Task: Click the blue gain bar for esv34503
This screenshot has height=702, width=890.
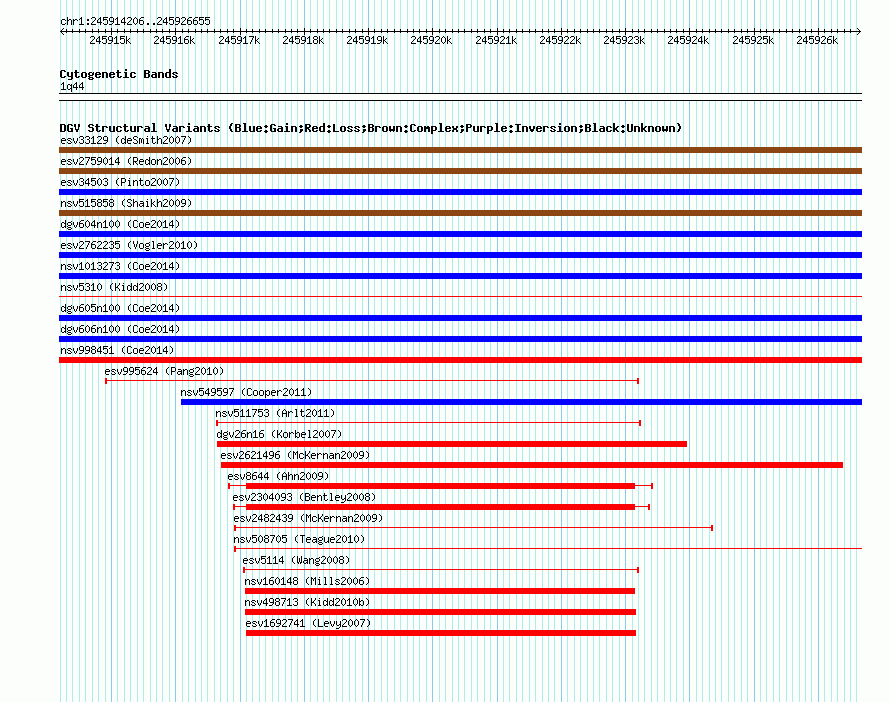Action: pos(460,192)
